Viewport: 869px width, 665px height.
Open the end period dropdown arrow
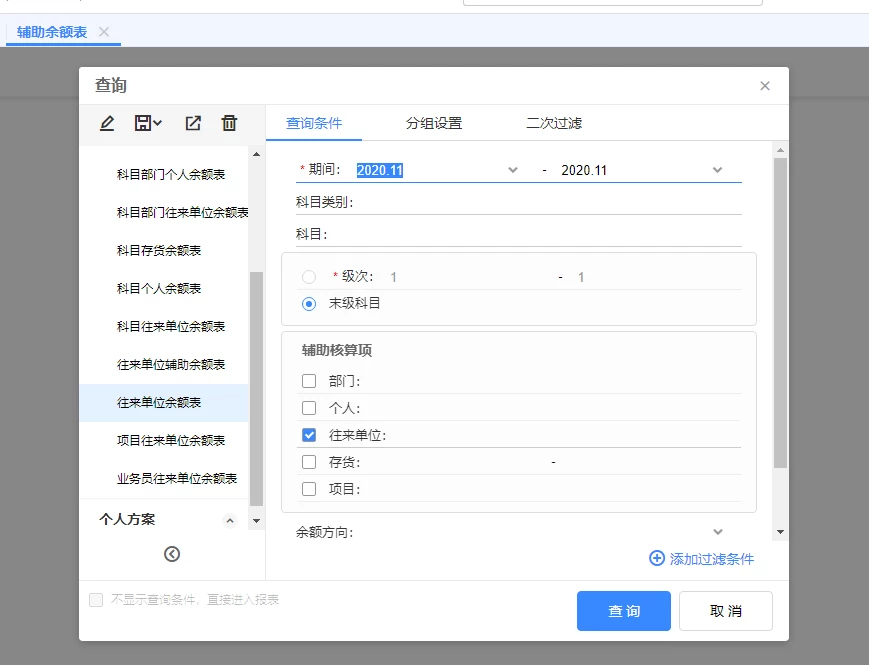click(x=717, y=170)
